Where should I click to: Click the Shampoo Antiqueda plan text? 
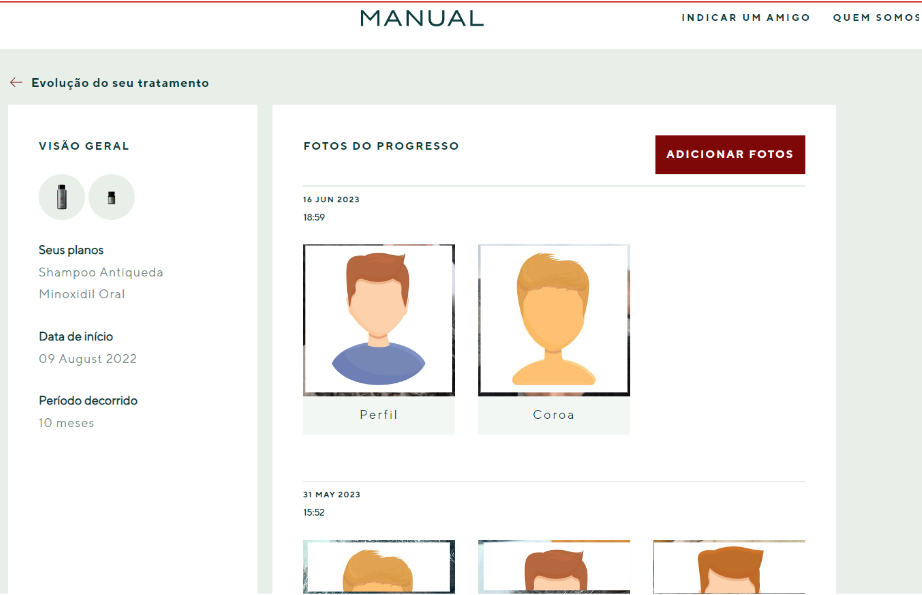[x=101, y=272]
